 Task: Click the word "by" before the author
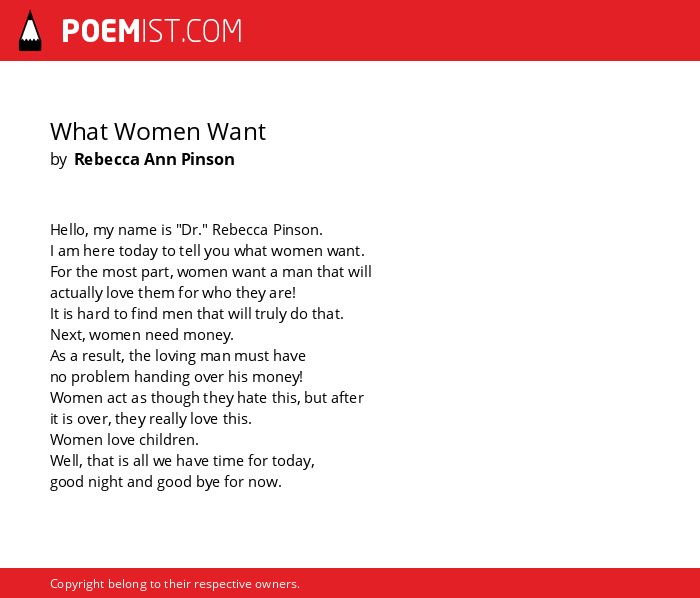tap(58, 160)
